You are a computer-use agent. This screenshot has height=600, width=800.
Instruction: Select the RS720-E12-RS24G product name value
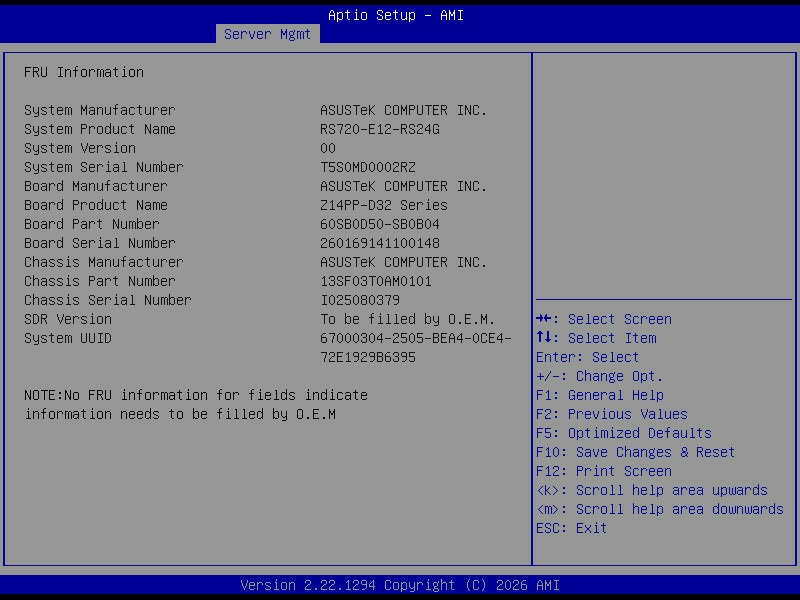point(380,129)
